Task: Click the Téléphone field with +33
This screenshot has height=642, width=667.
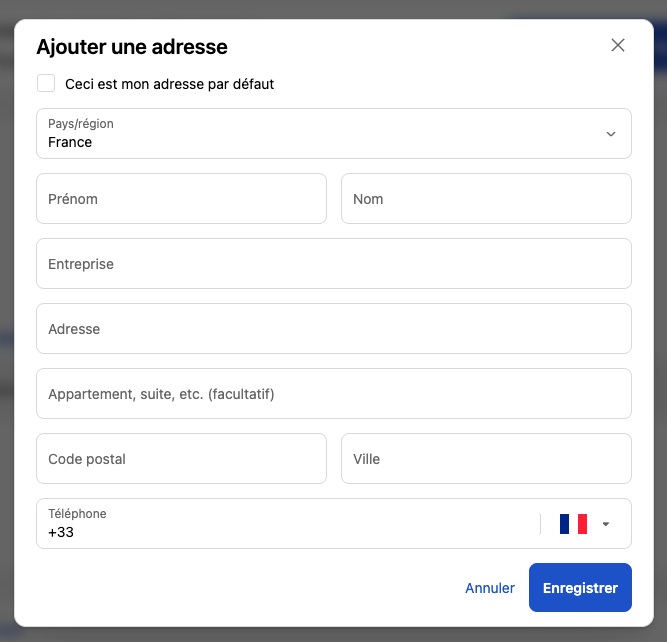Action: [x=280, y=530]
